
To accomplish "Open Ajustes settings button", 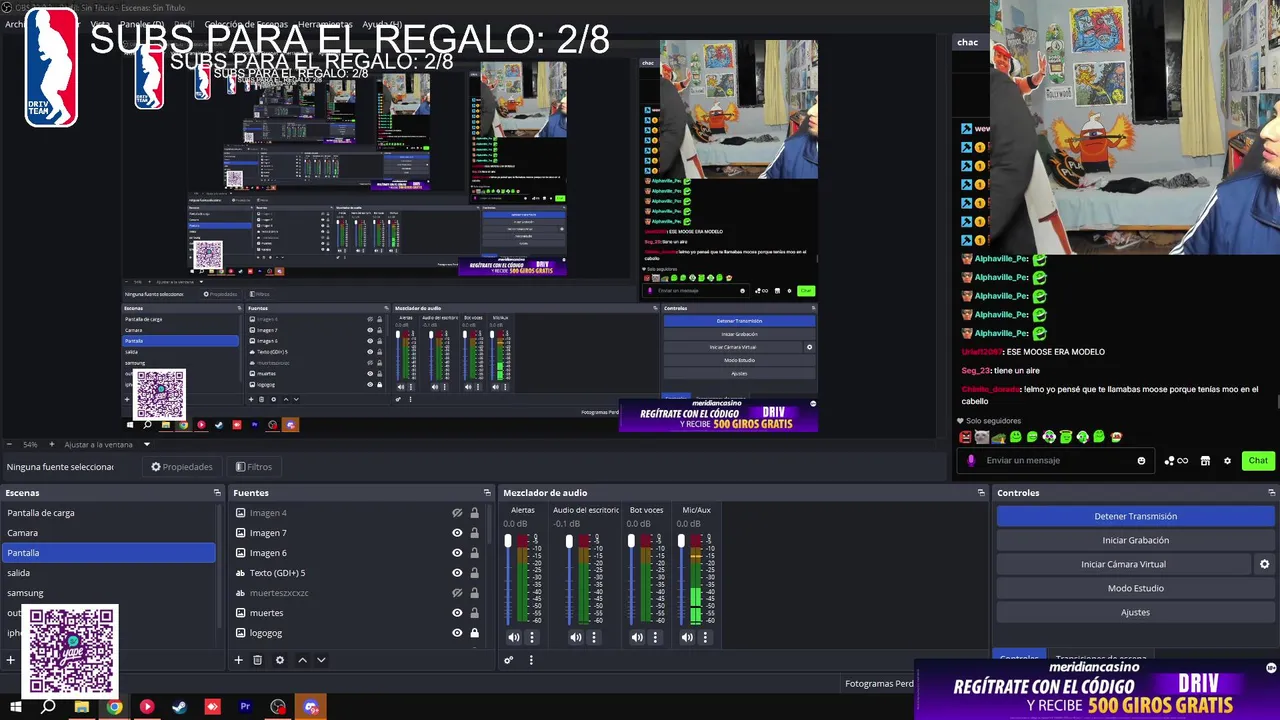I will [1135, 612].
